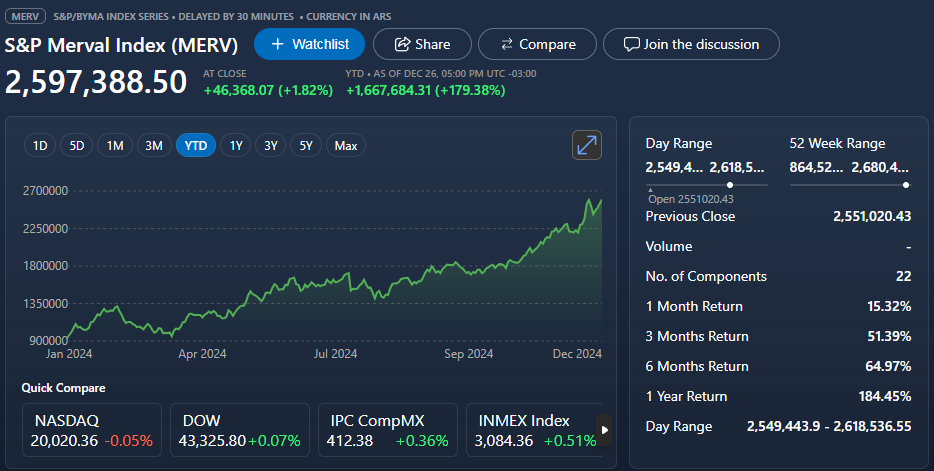
Task: Show the 3Y chart range
Action: tap(271, 146)
